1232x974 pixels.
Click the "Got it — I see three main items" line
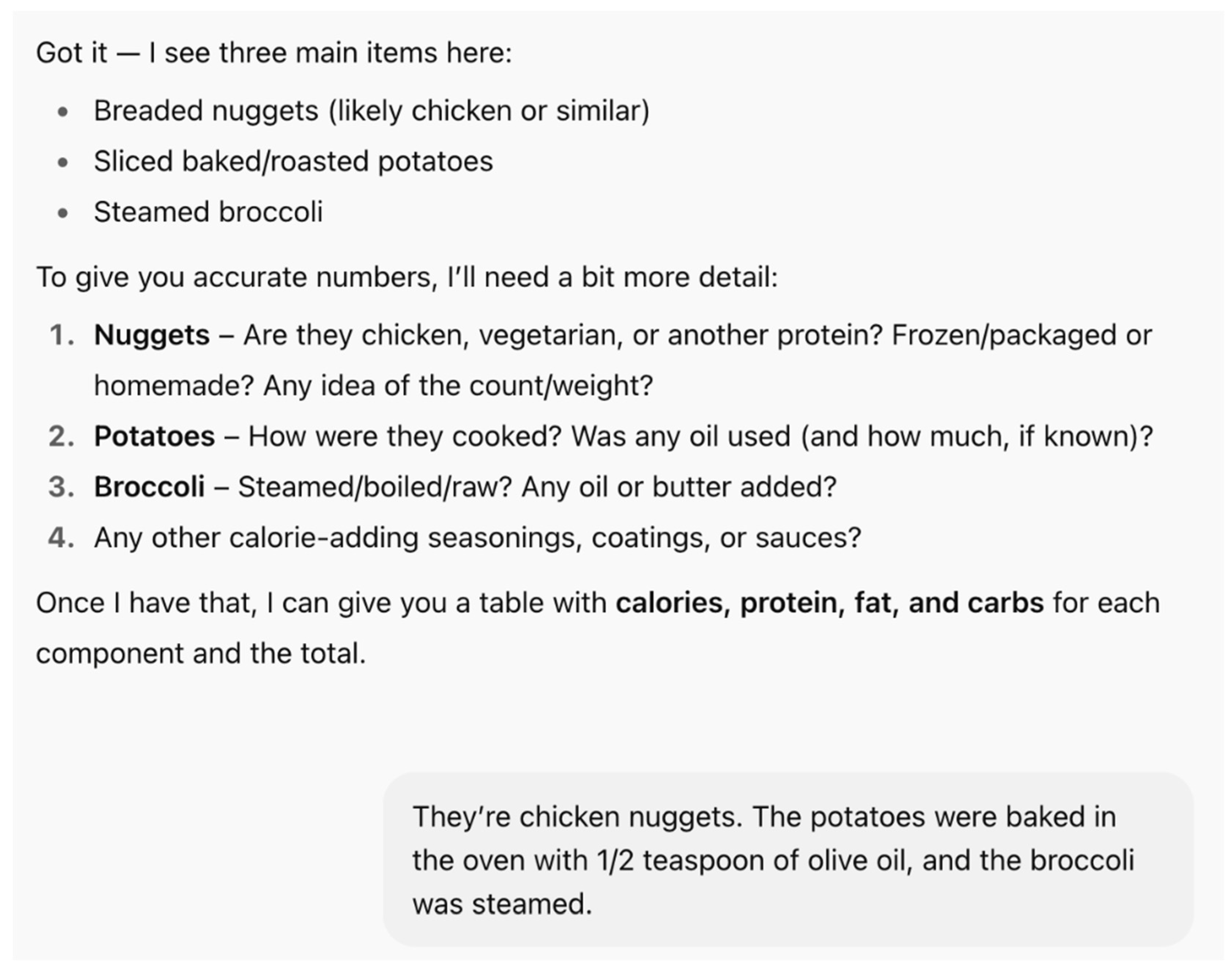pos(273,53)
